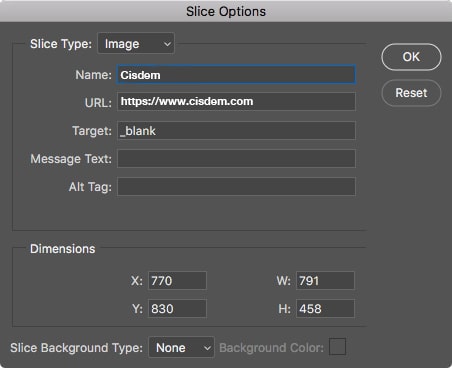The image size is (452, 368).
Task: Click the X dimension field showing 770
Action: click(x=177, y=281)
